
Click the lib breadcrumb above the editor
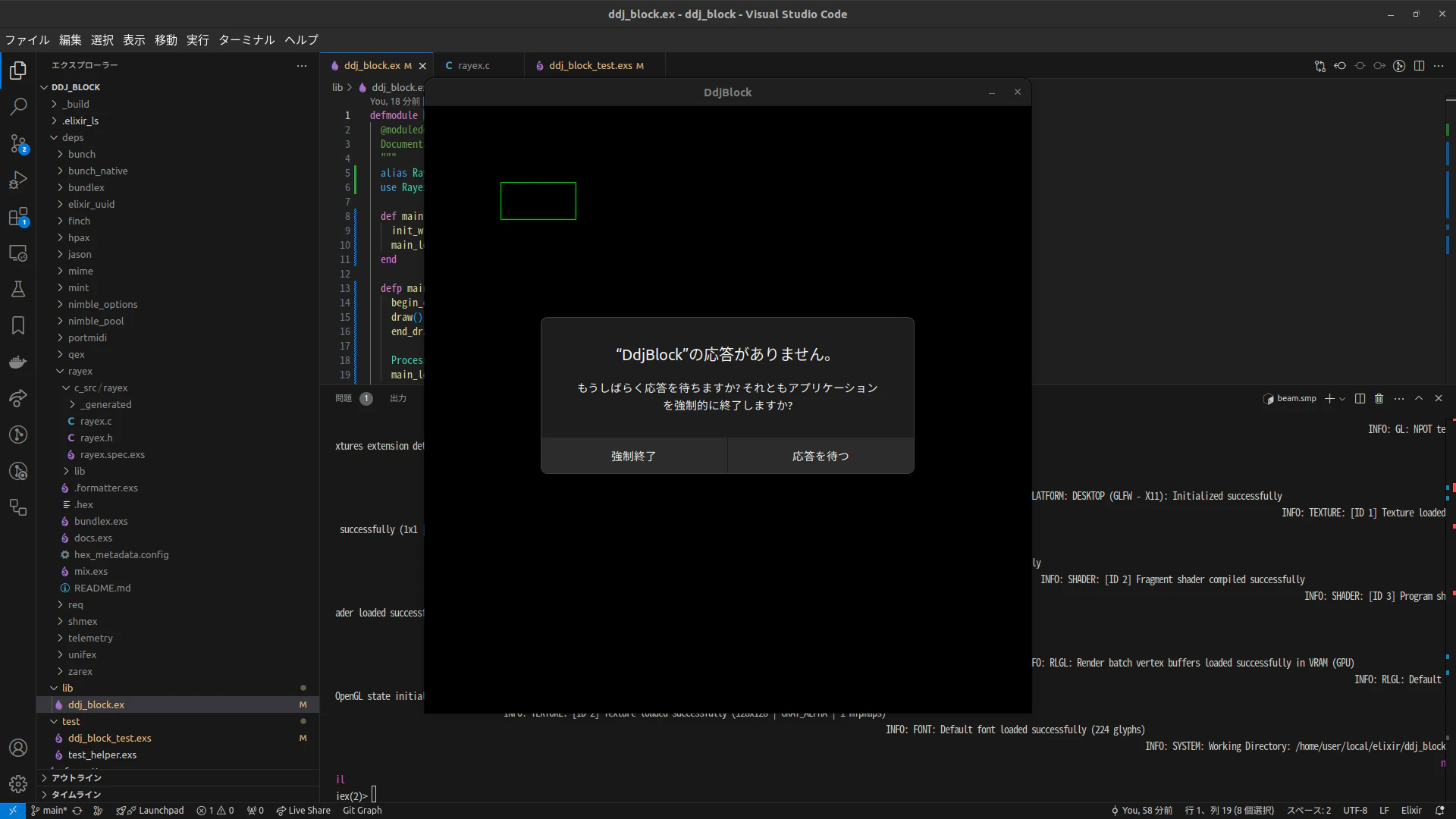337,87
